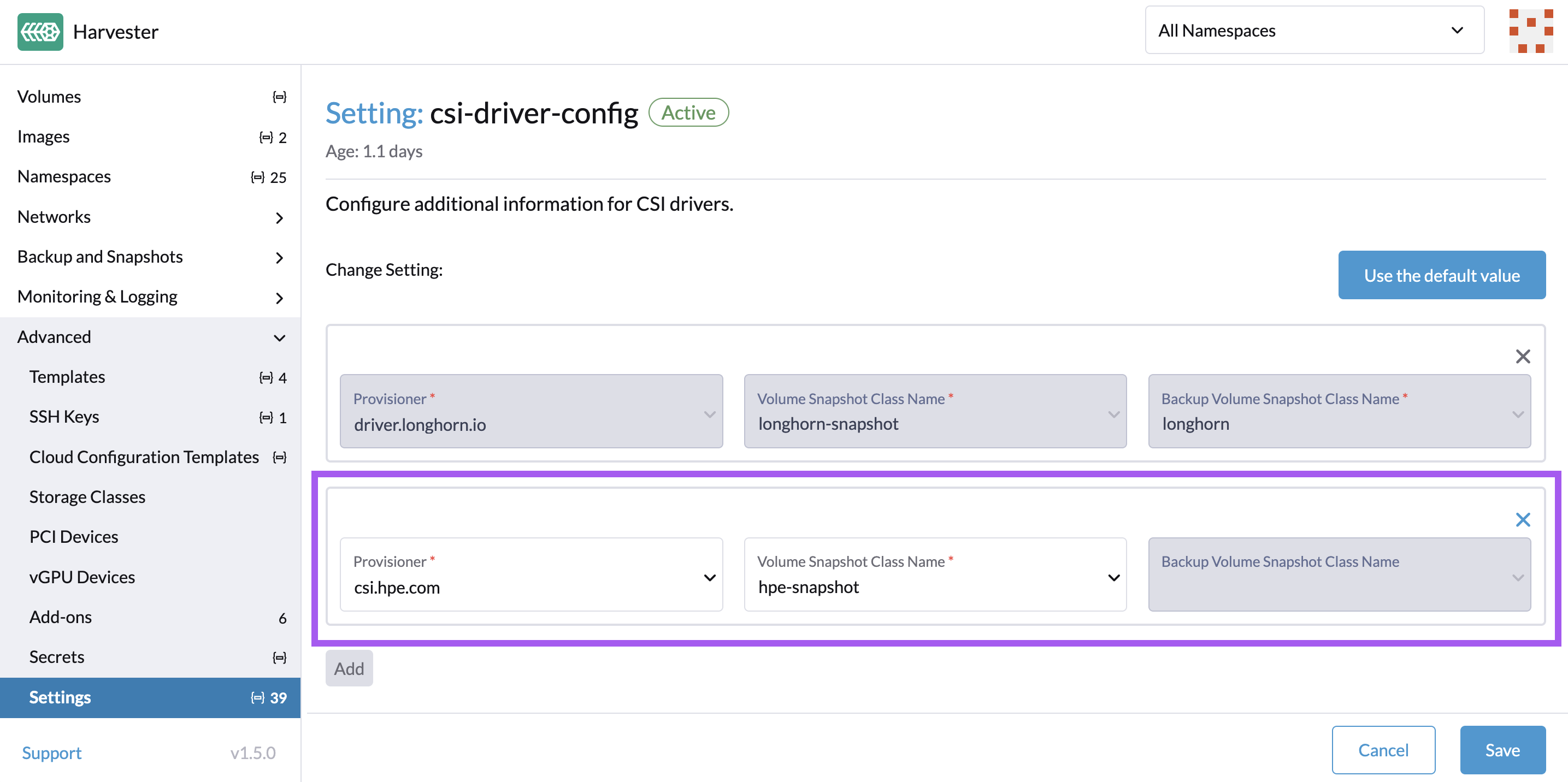Click the v1.5.0 version text

(x=252, y=753)
